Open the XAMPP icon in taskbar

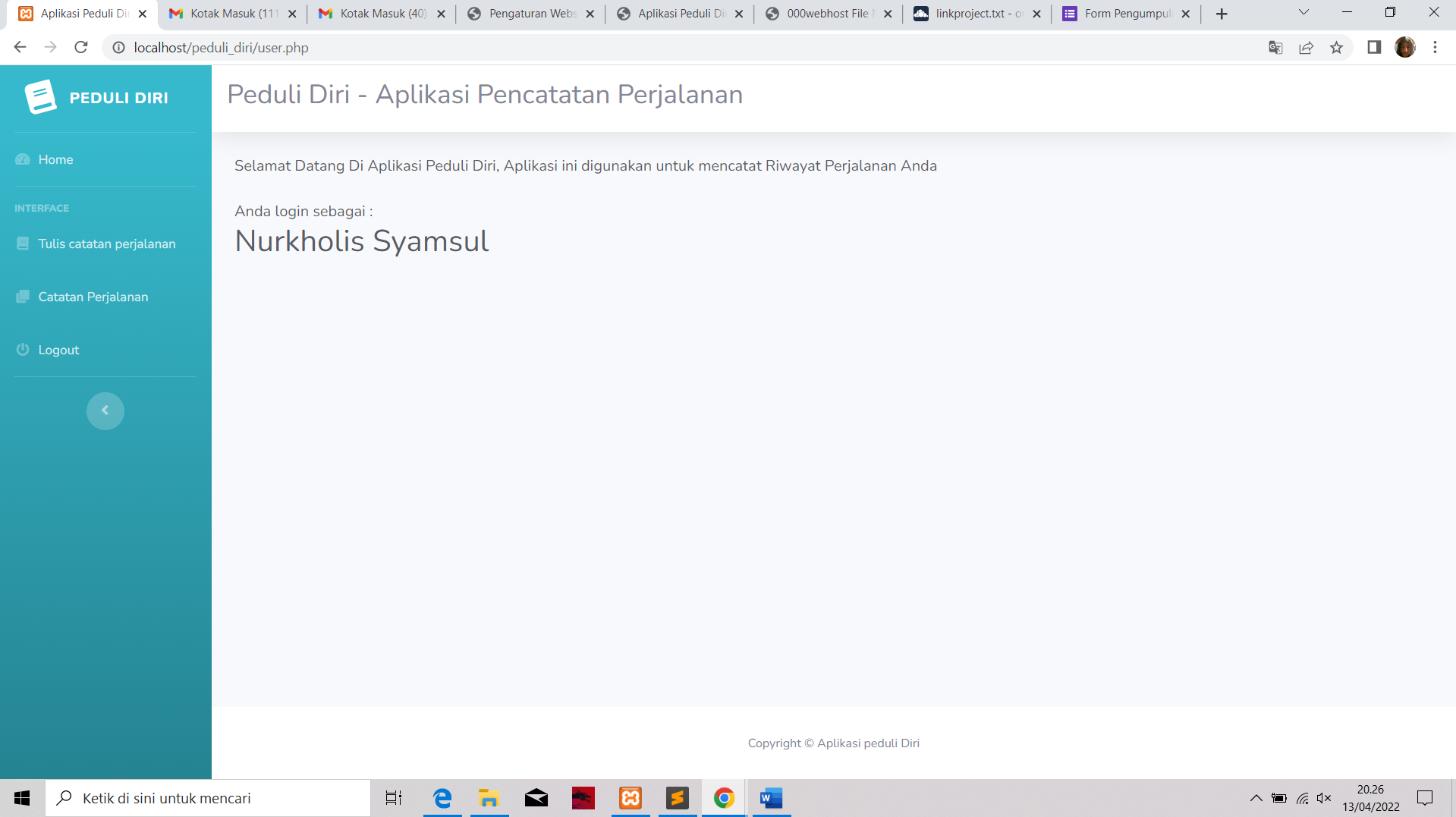(631, 798)
